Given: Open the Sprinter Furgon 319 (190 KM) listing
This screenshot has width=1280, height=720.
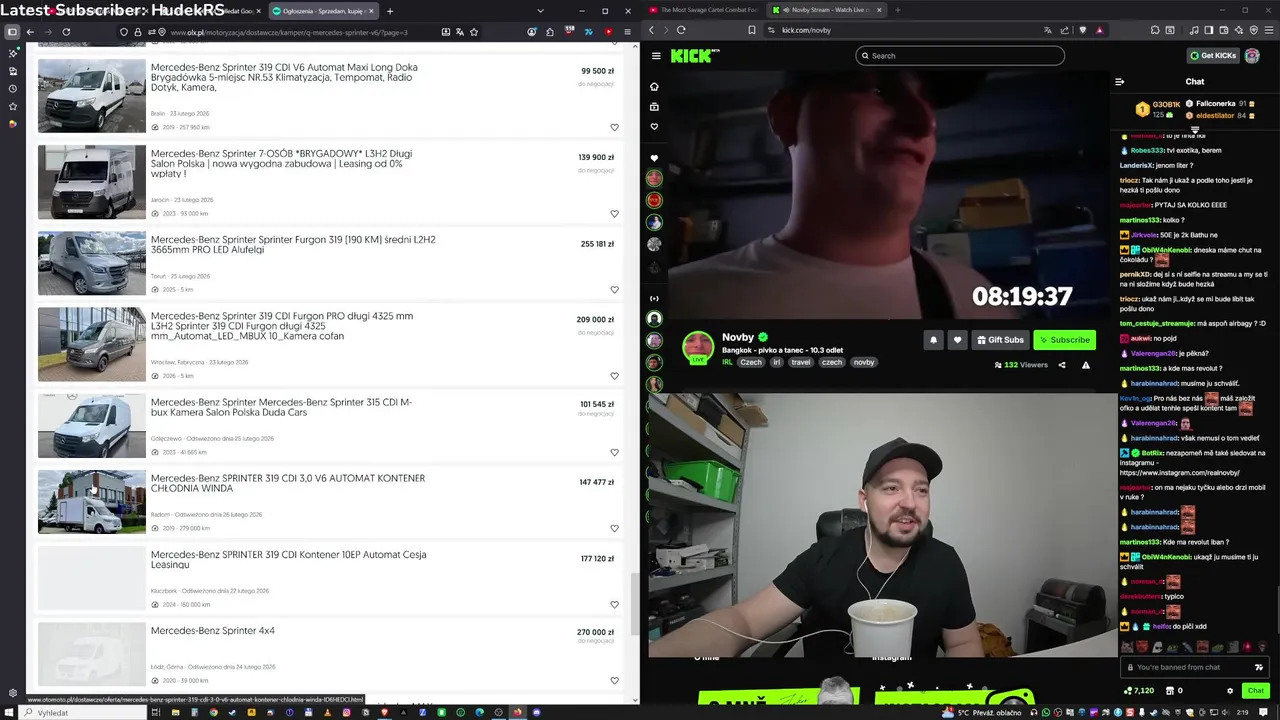Looking at the screenshot, I should 293,244.
